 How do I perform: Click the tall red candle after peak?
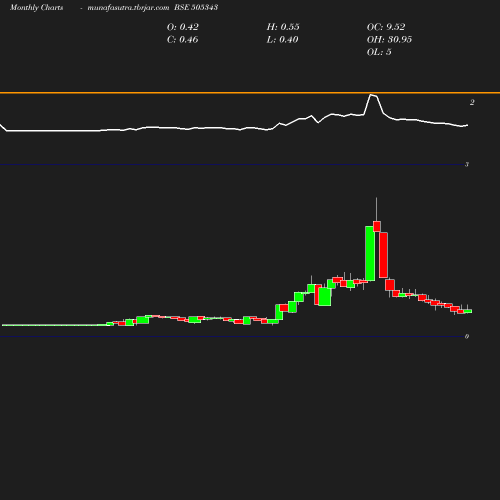pos(383,255)
